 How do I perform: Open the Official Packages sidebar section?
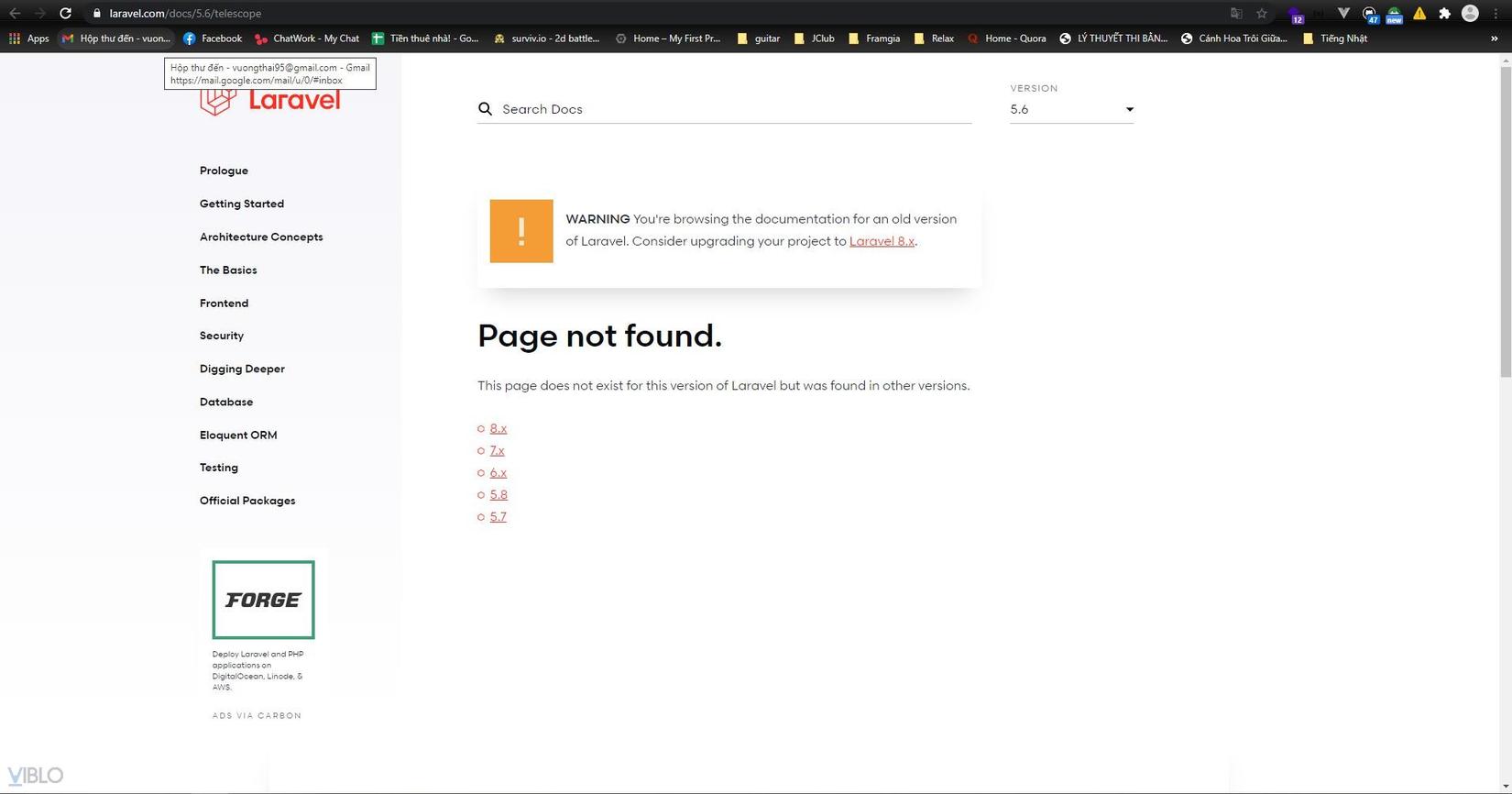point(247,501)
